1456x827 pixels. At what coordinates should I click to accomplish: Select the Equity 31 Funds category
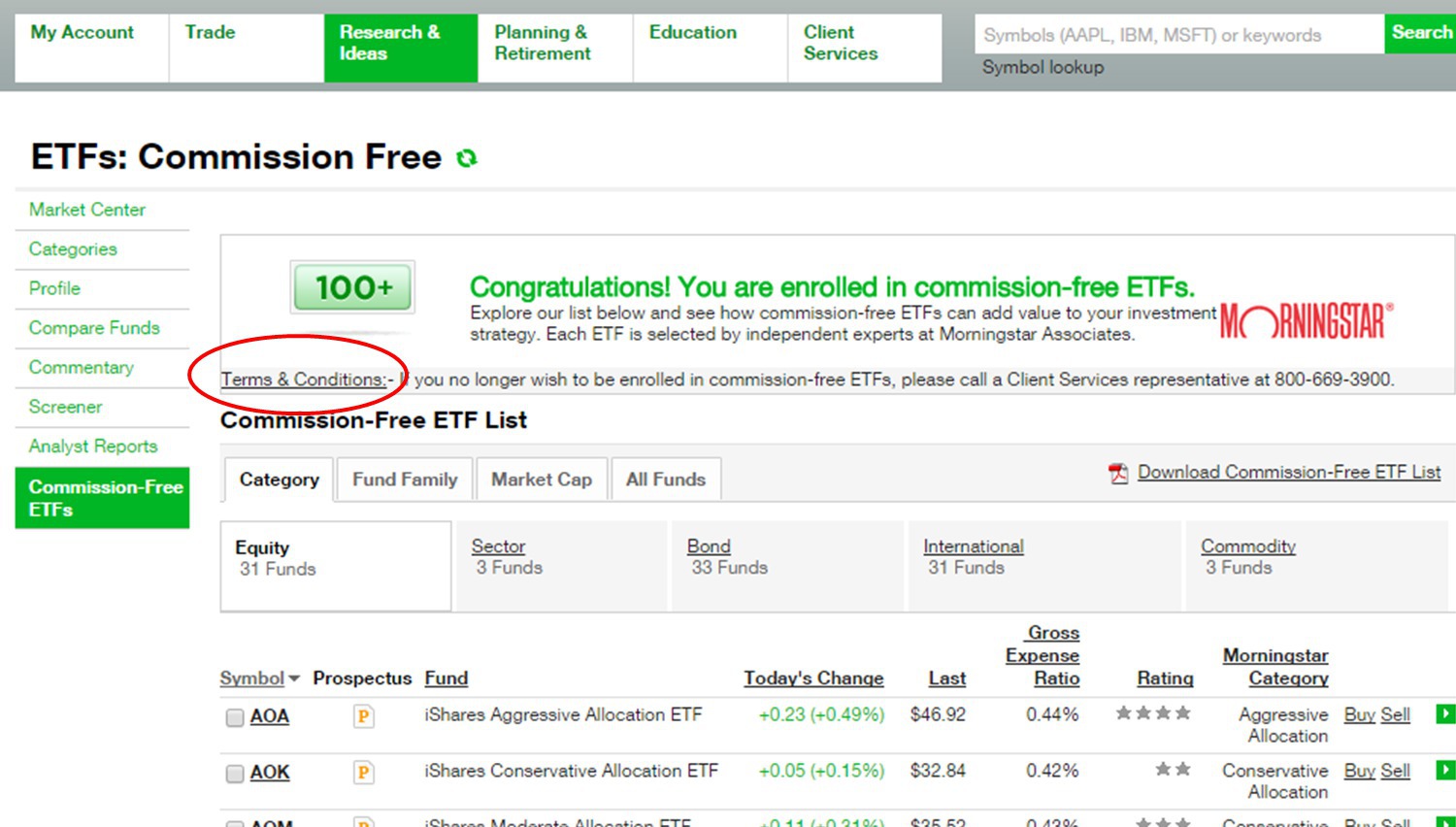[336, 567]
